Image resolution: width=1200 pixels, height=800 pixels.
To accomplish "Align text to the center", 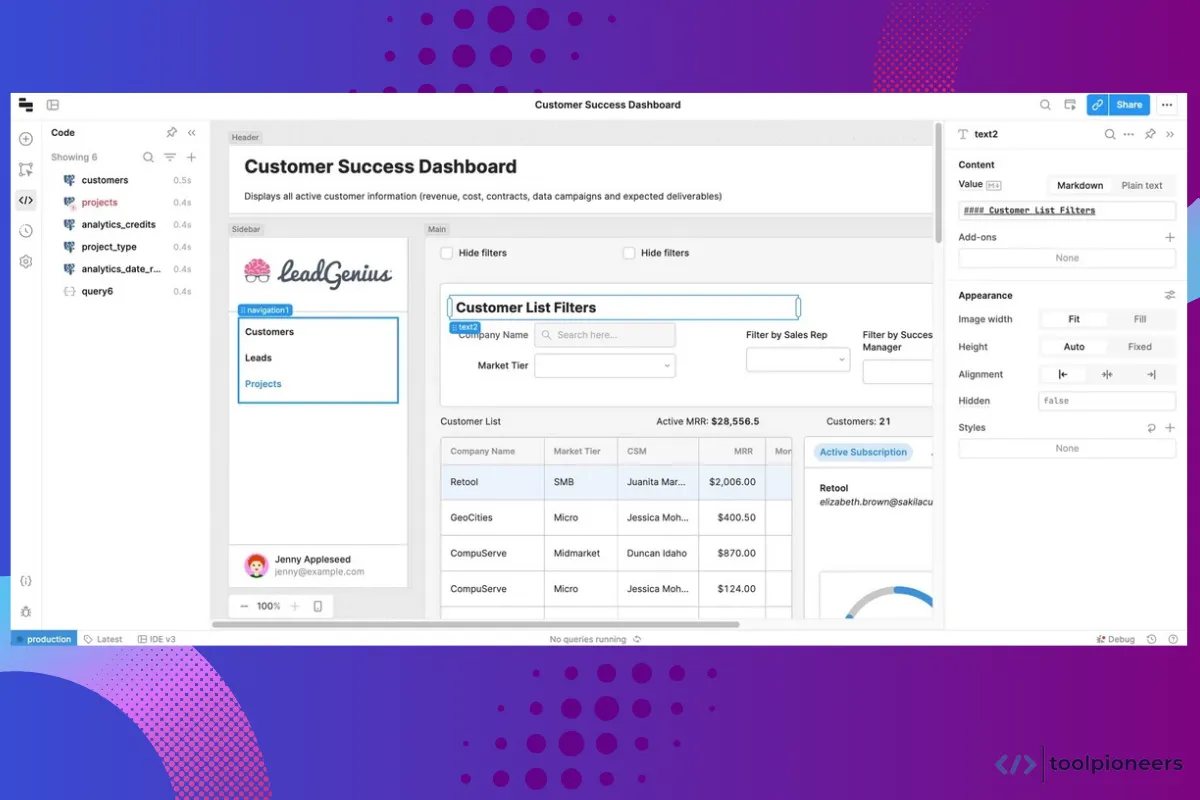I will 1107,375.
